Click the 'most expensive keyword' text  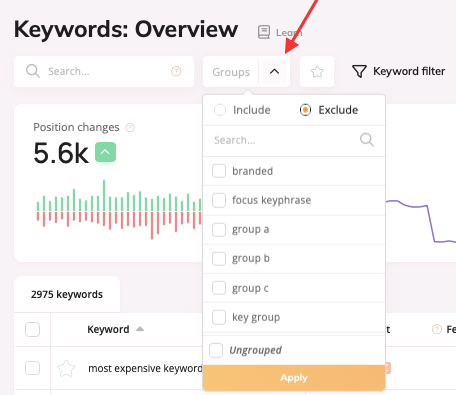coord(145,368)
